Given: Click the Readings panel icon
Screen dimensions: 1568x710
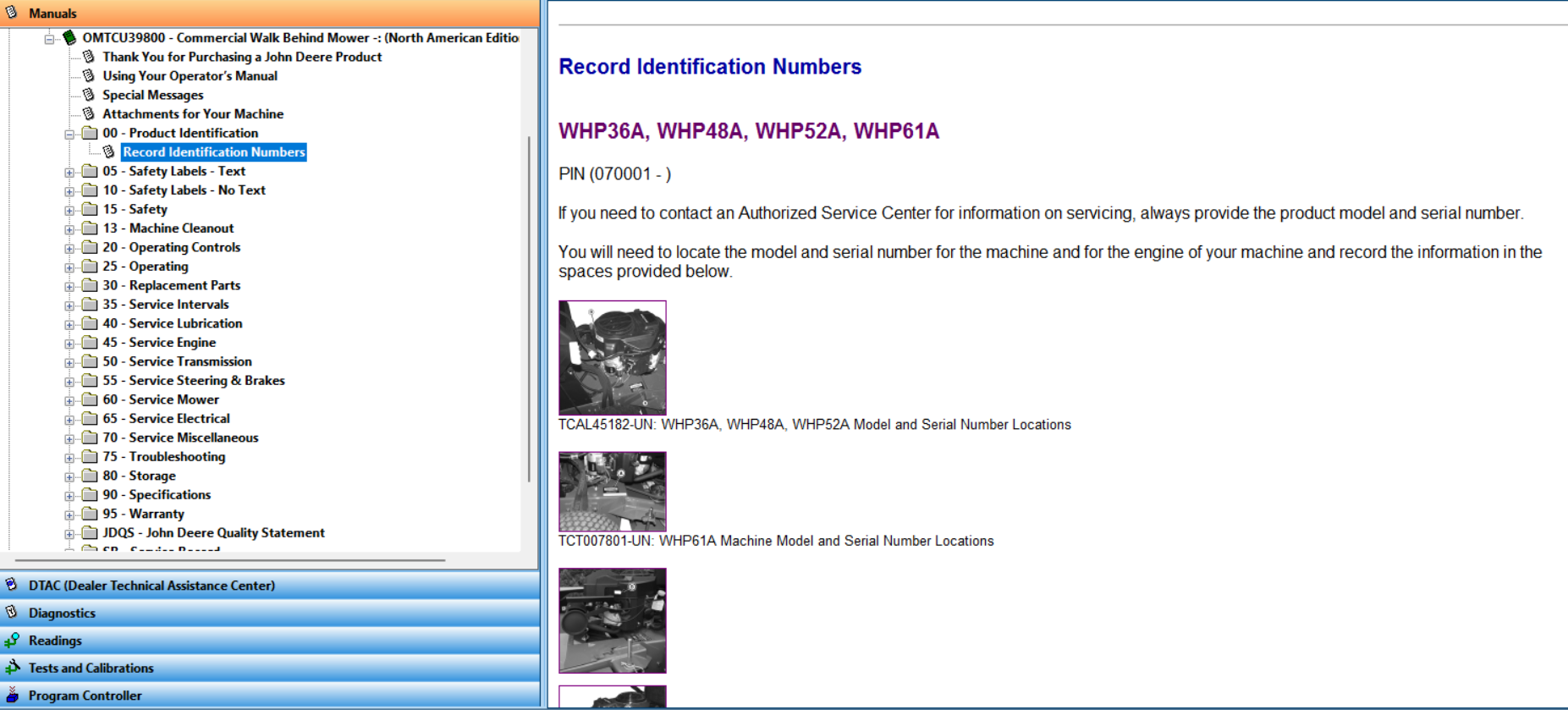Looking at the screenshot, I should point(12,641).
